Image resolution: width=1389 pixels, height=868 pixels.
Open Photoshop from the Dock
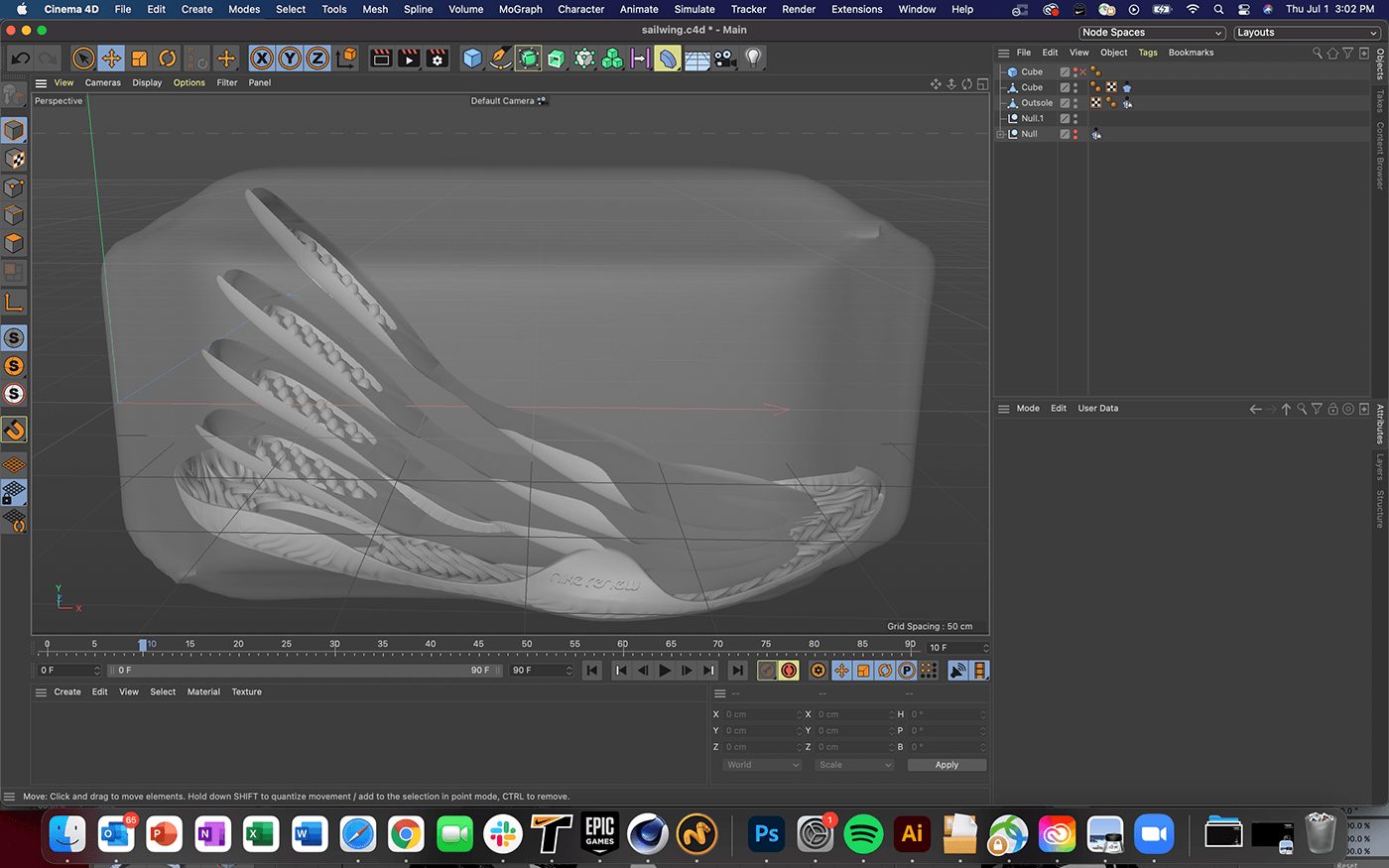click(767, 833)
